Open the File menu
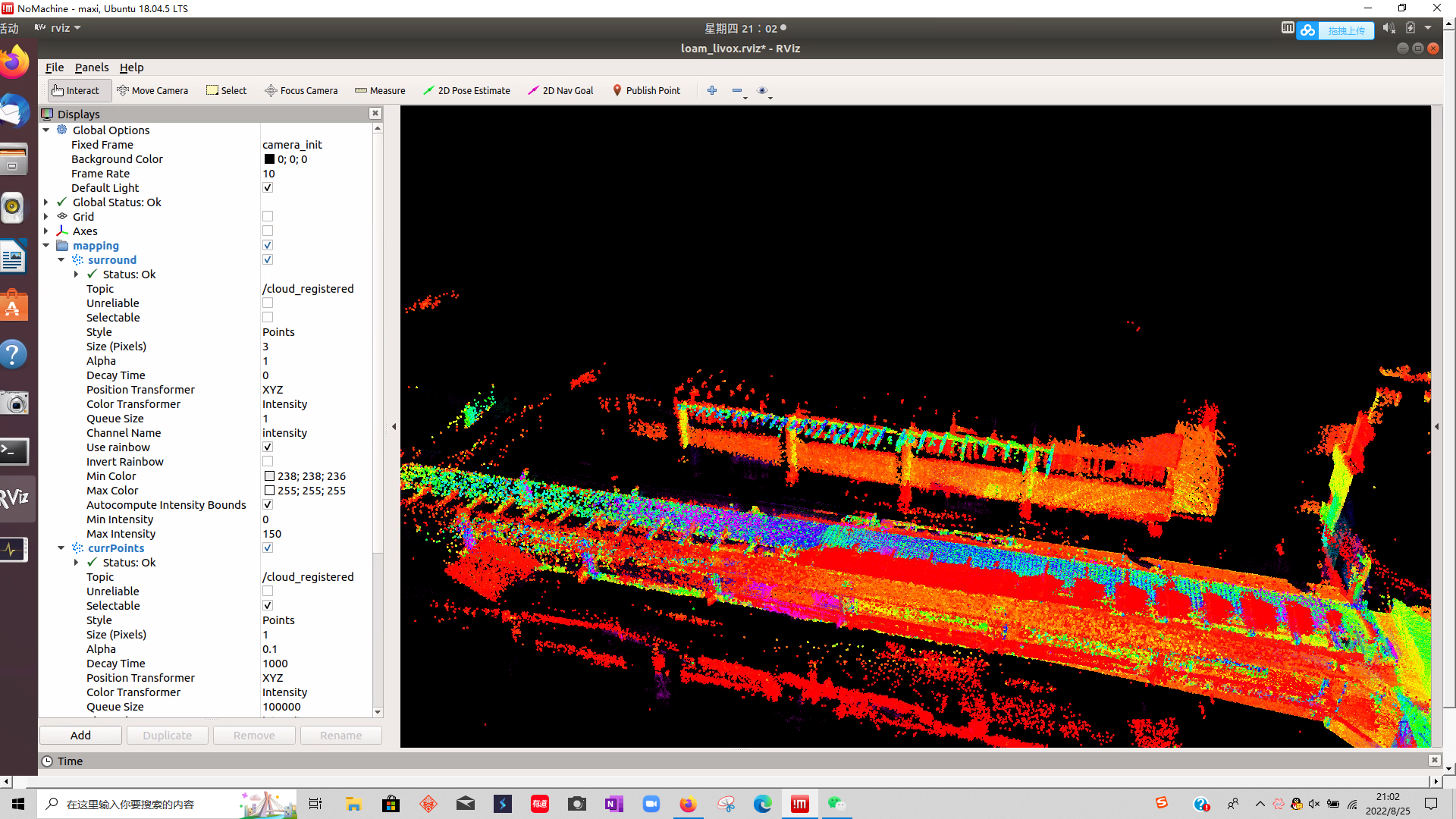The height and width of the screenshot is (819, 1456). click(55, 67)
